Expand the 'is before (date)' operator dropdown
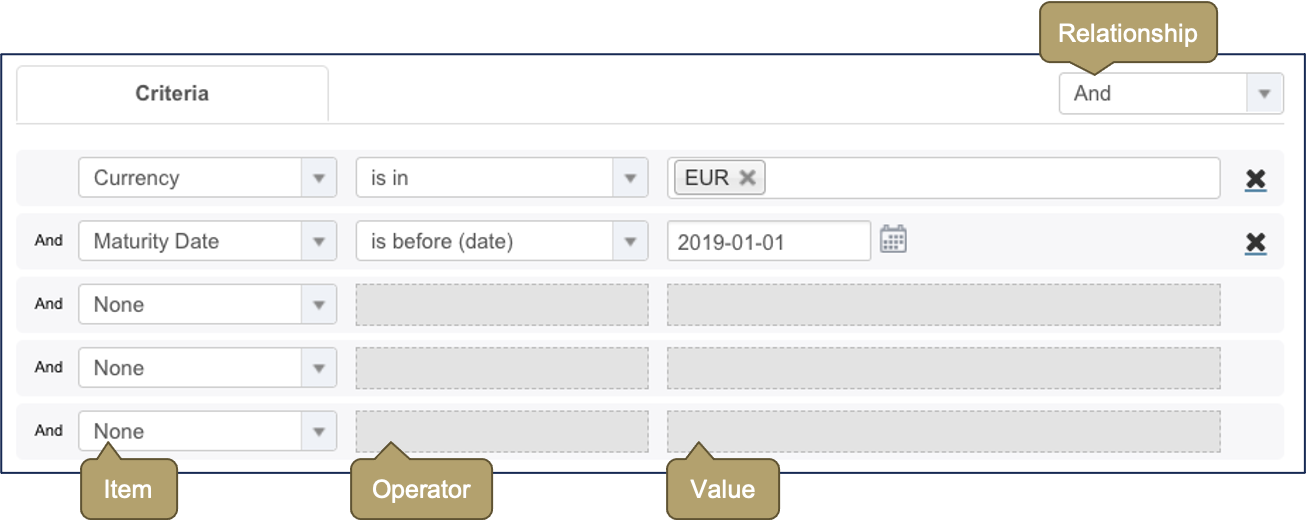The width and height of the screenshot is (1306, 520). (629, 241)
